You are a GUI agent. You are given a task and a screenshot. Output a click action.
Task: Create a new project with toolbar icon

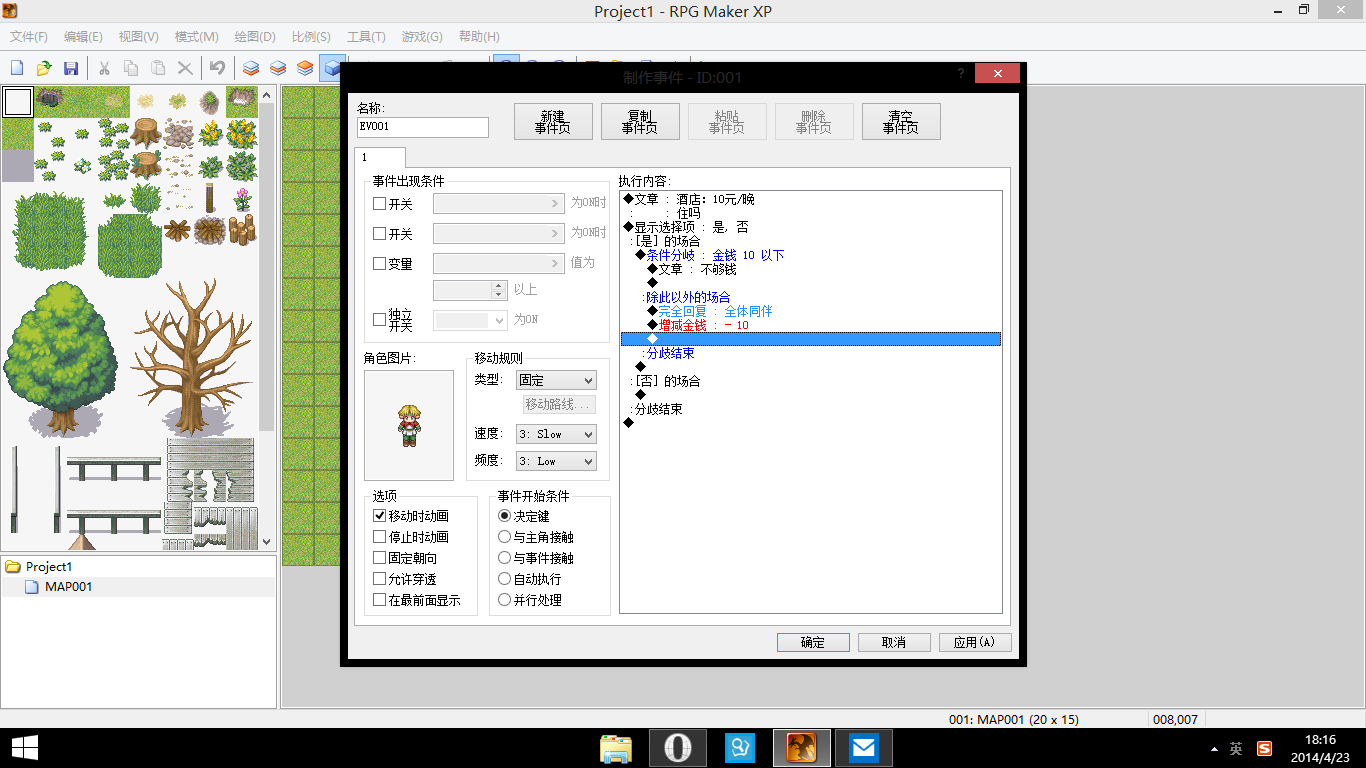click(x=17, y=68)
